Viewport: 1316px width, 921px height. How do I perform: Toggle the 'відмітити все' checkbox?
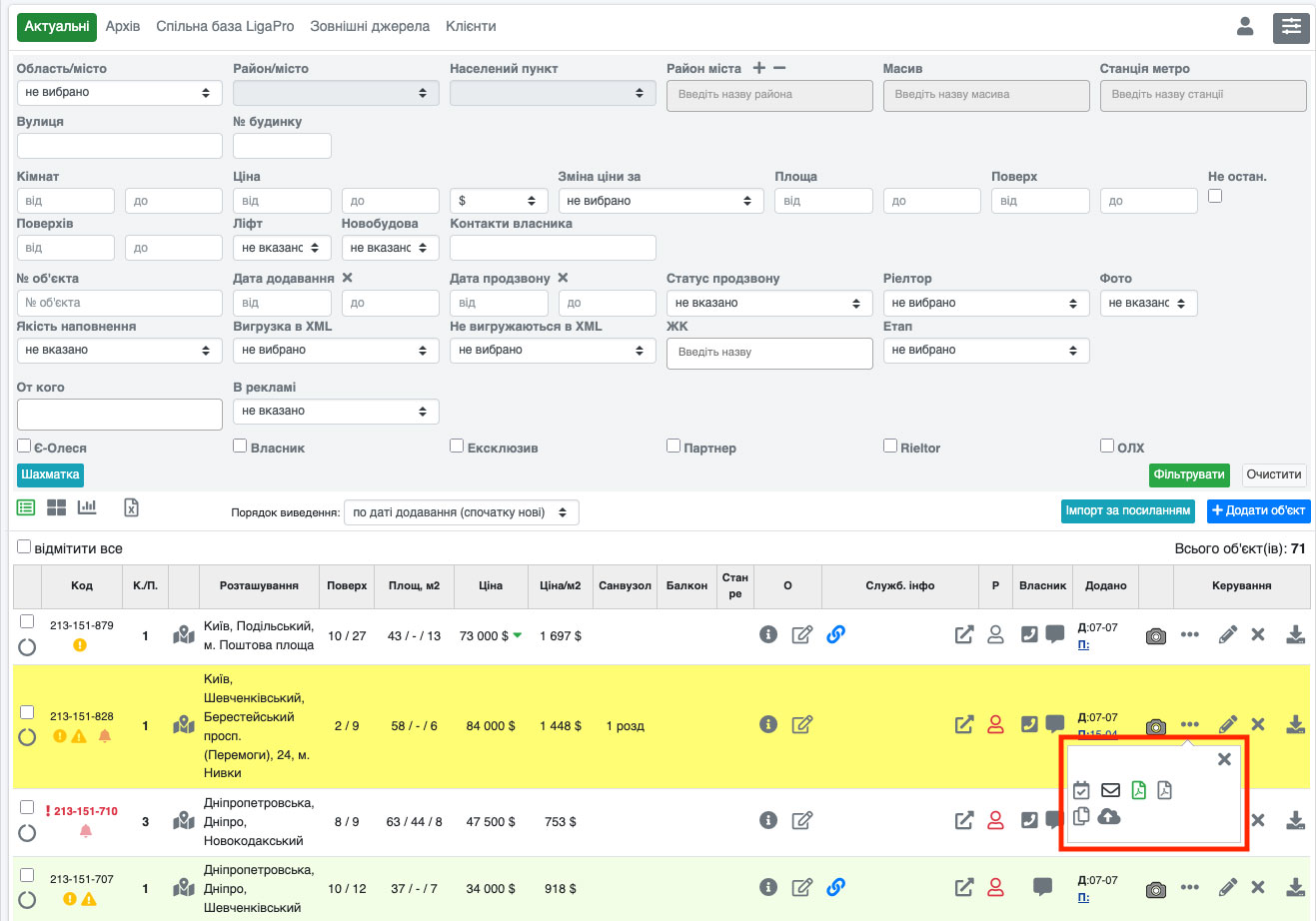(x=25, y=547)
